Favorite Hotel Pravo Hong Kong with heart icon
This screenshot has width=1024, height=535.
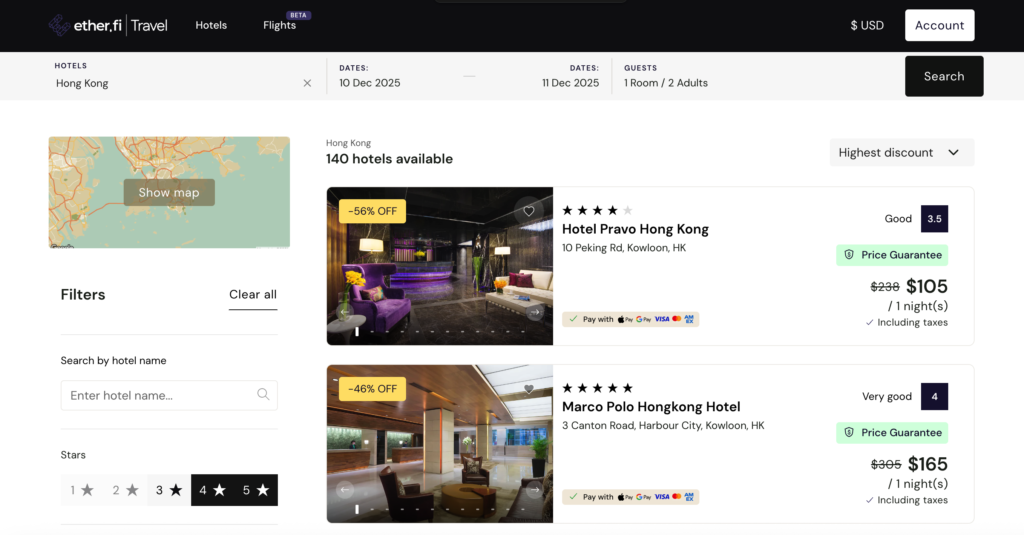[529, 211]
